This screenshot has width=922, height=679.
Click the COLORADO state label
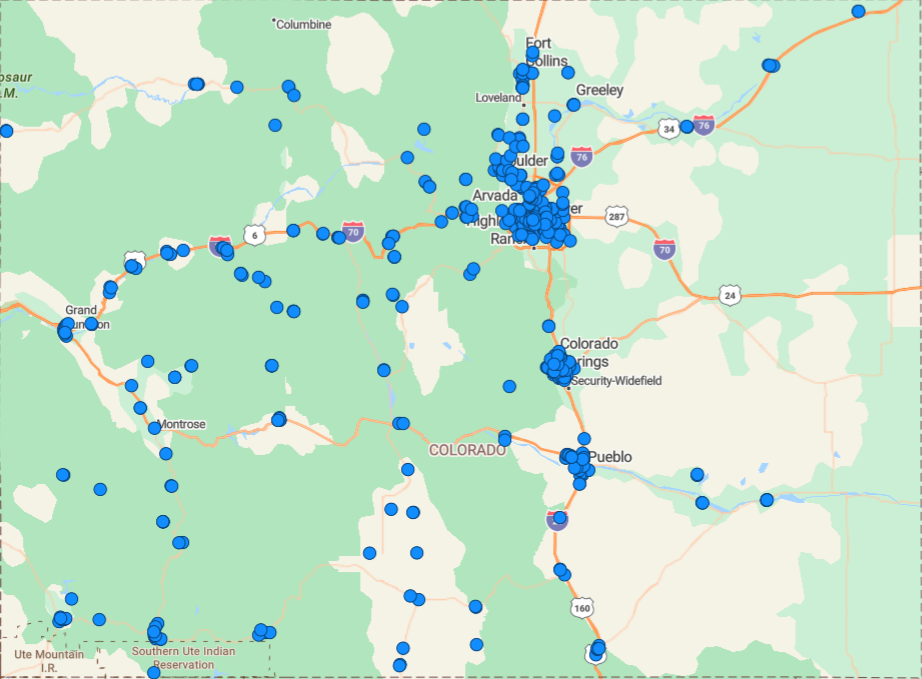(x=467, y=450)
